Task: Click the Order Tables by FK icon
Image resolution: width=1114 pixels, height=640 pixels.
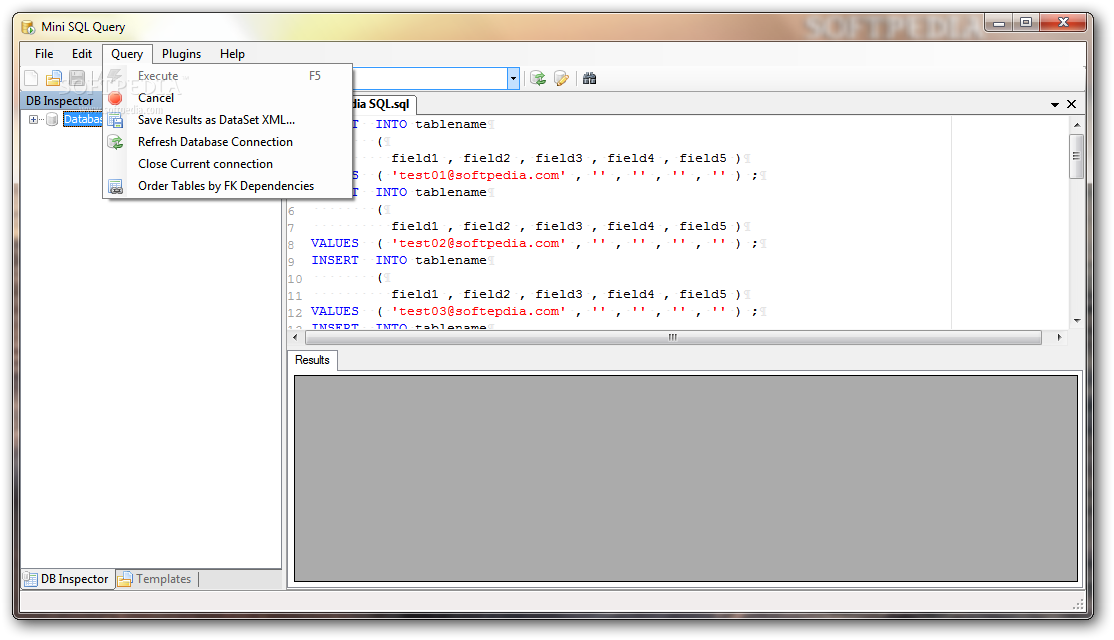Action: pyautogui.click(x=115, y=186)
